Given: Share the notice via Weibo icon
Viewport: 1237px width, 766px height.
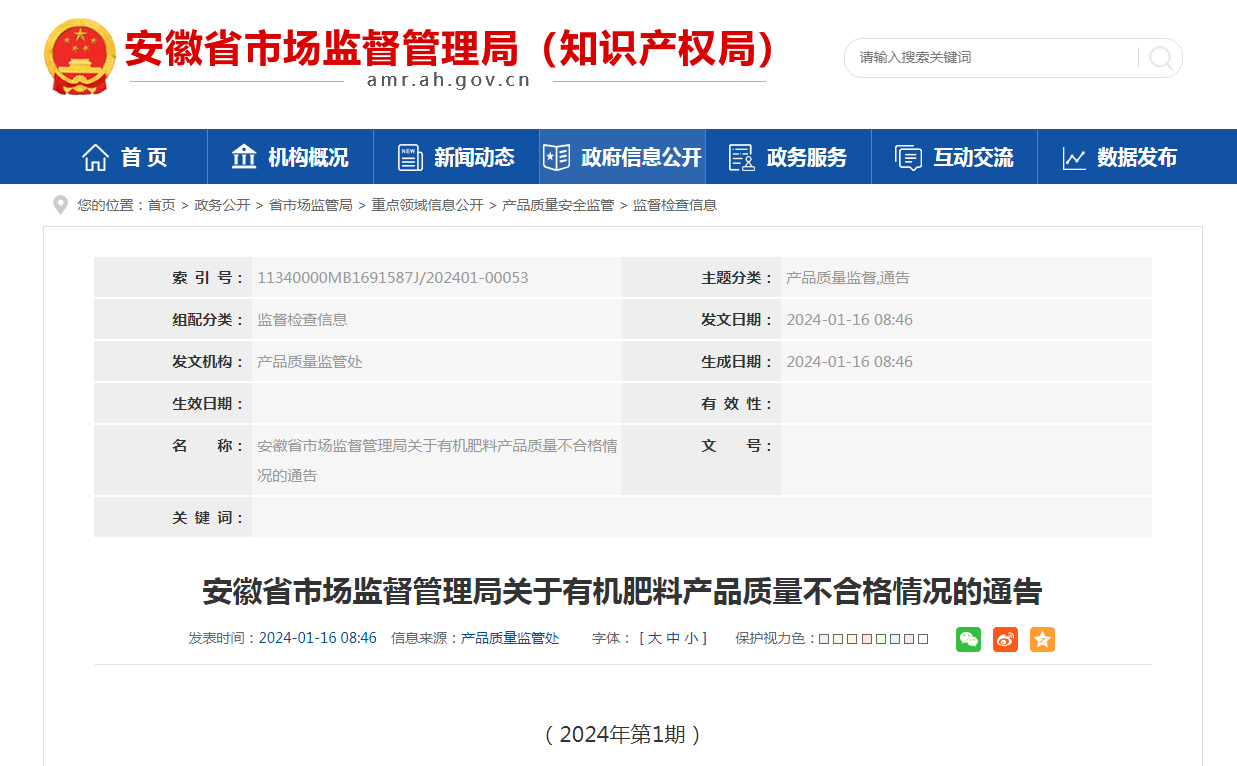Looking at the screenshot, I should [1005, 639].
